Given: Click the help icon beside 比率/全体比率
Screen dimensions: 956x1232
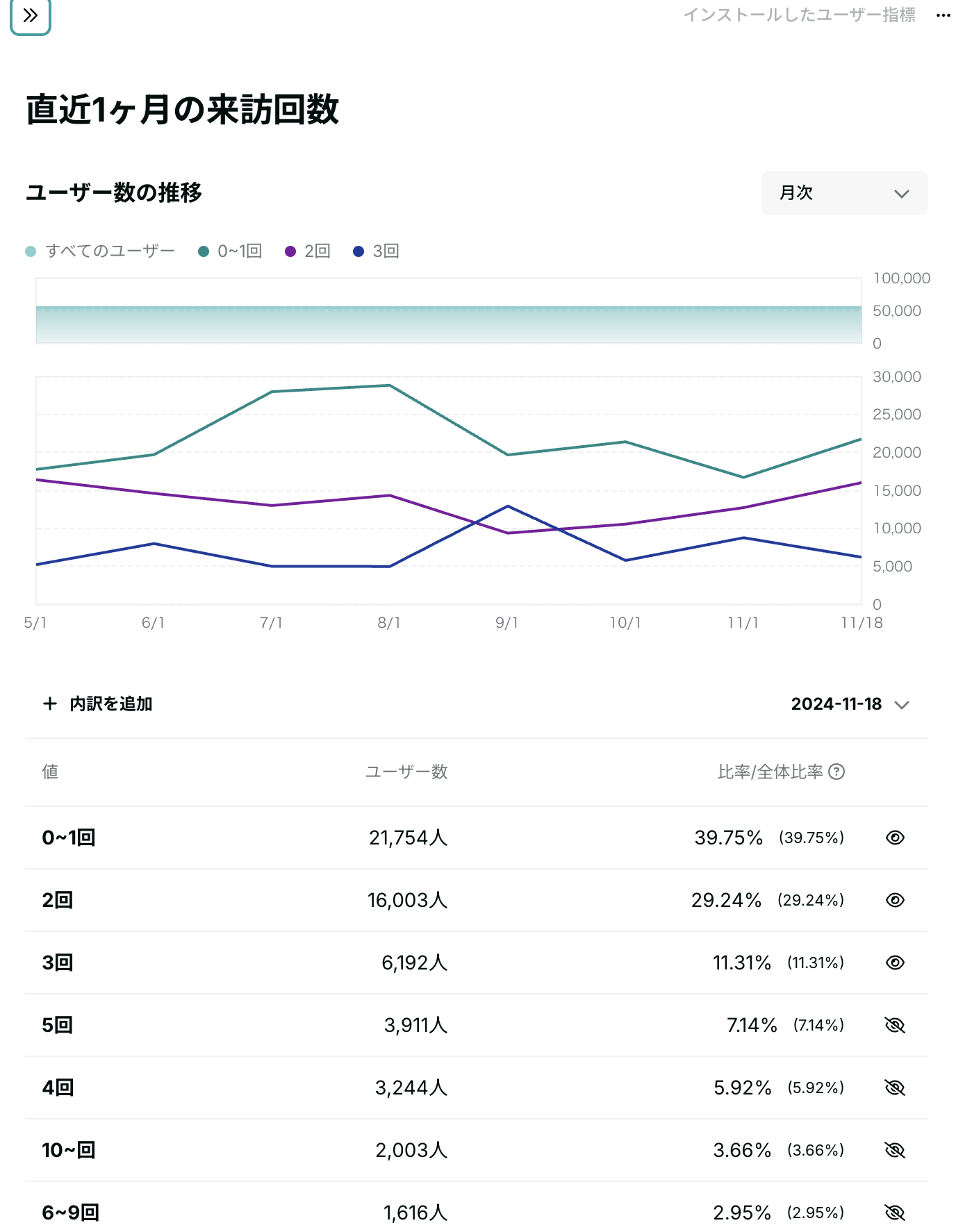Looking at the screenshot, I should [x=836, y=772].
